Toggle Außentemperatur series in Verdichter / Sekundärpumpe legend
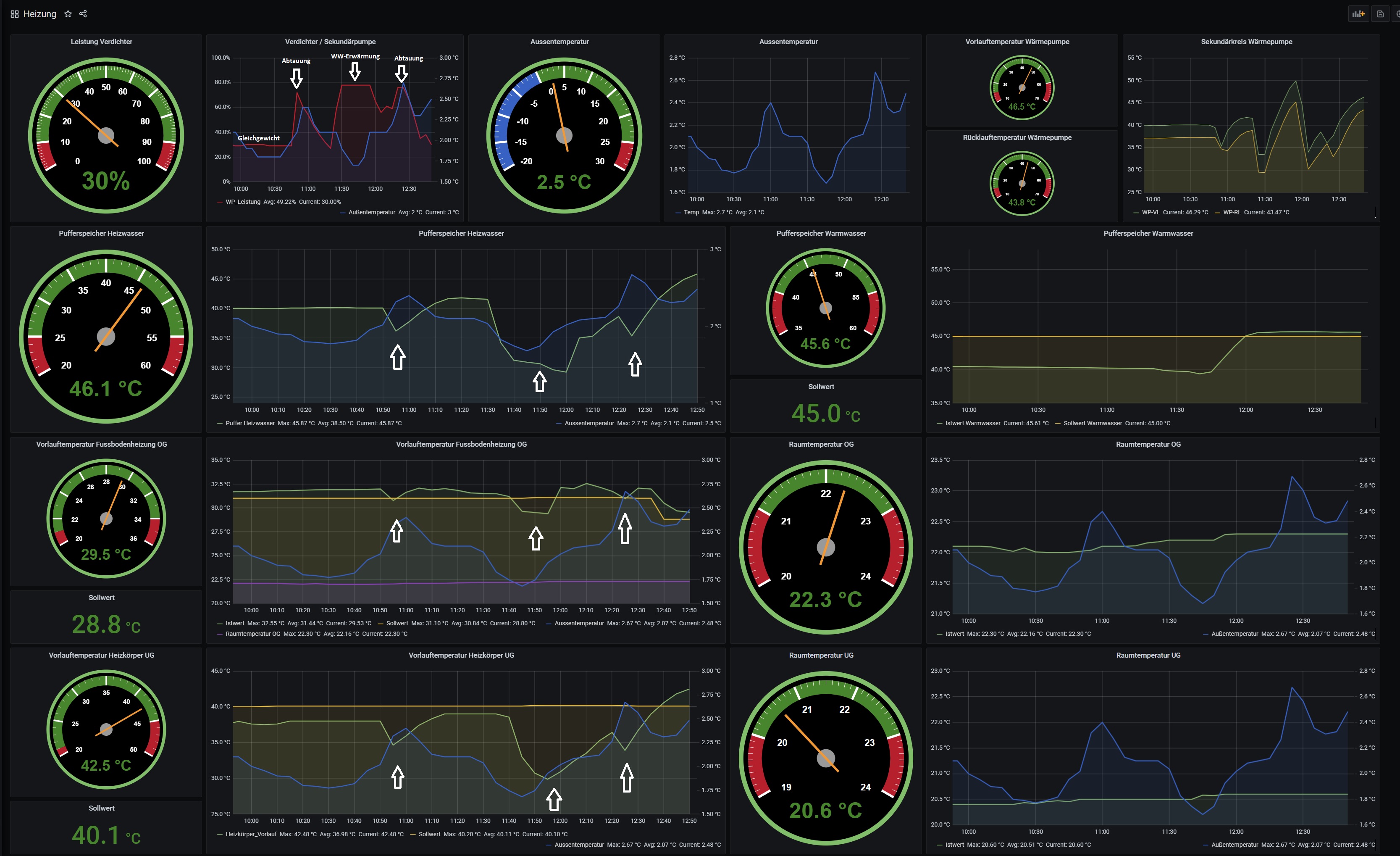This screenshot has width=1400, height=856. point(372,213)
